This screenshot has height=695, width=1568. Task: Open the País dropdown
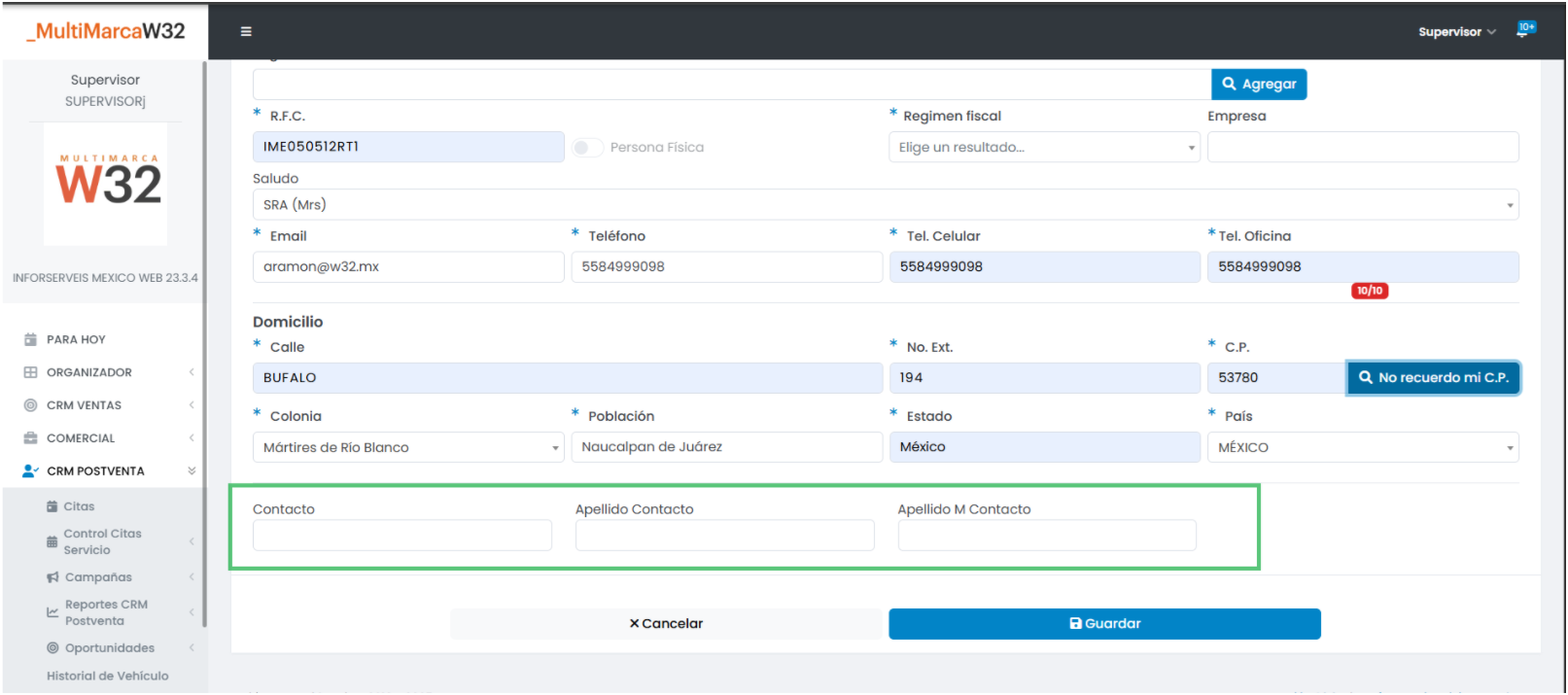(1362, 447)
